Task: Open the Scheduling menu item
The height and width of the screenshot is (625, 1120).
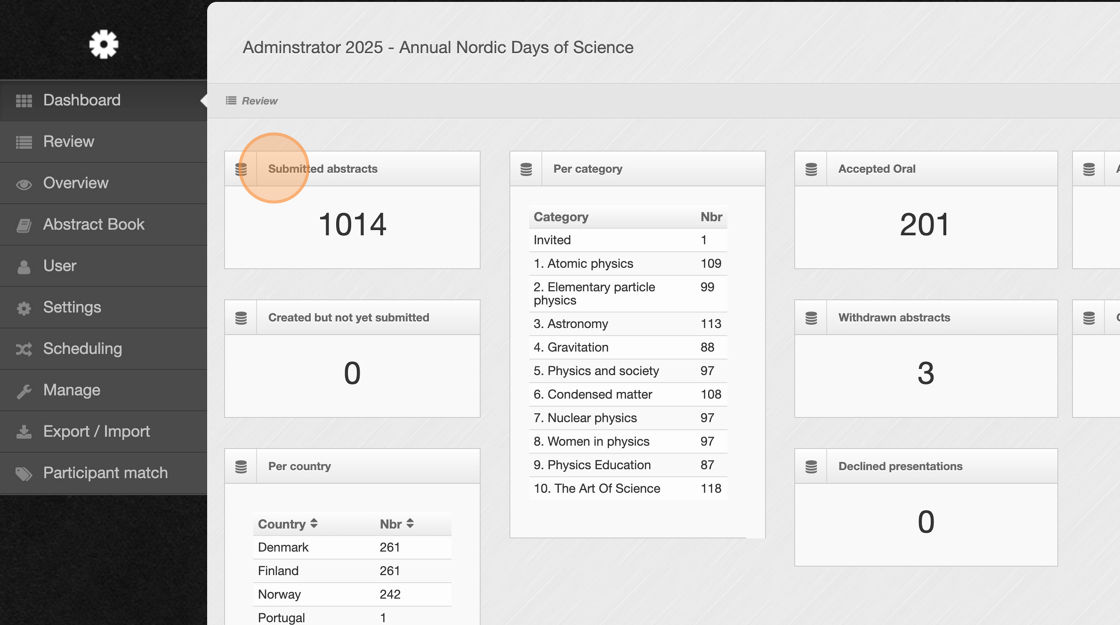Action: (104, 349)
